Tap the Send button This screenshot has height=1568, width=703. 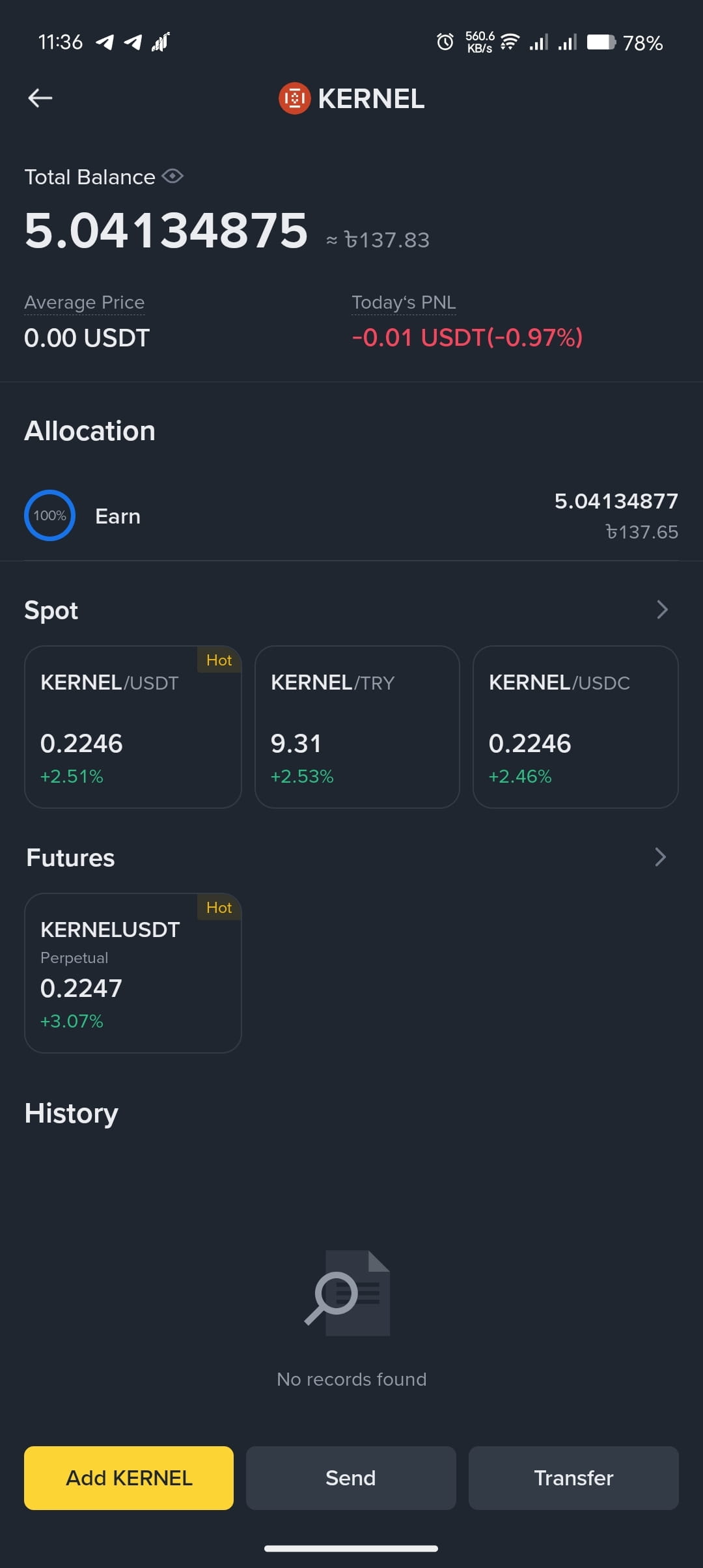coord(351,1478)
